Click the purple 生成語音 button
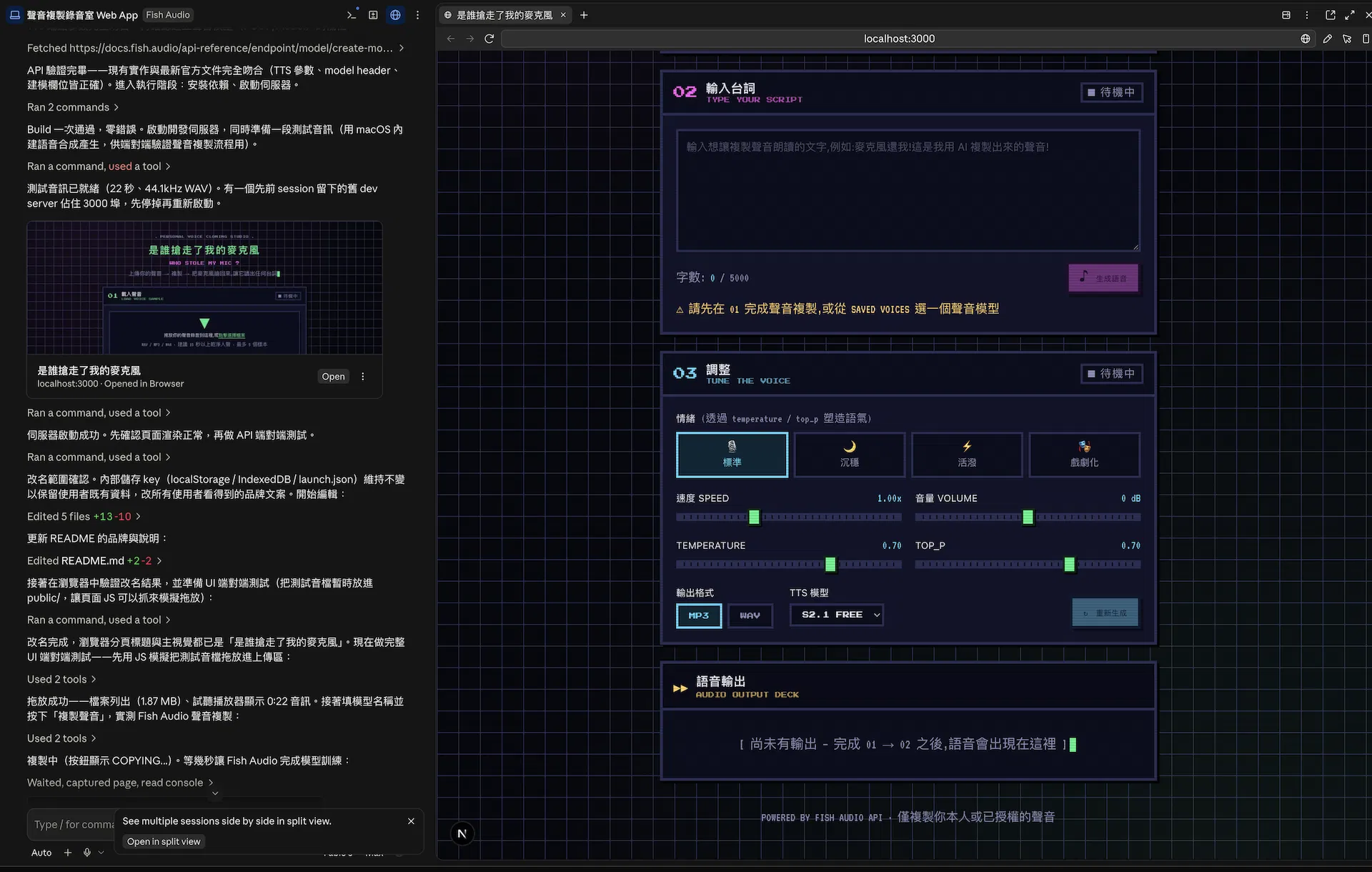The image size is (1372, 872). [1103, 278]
